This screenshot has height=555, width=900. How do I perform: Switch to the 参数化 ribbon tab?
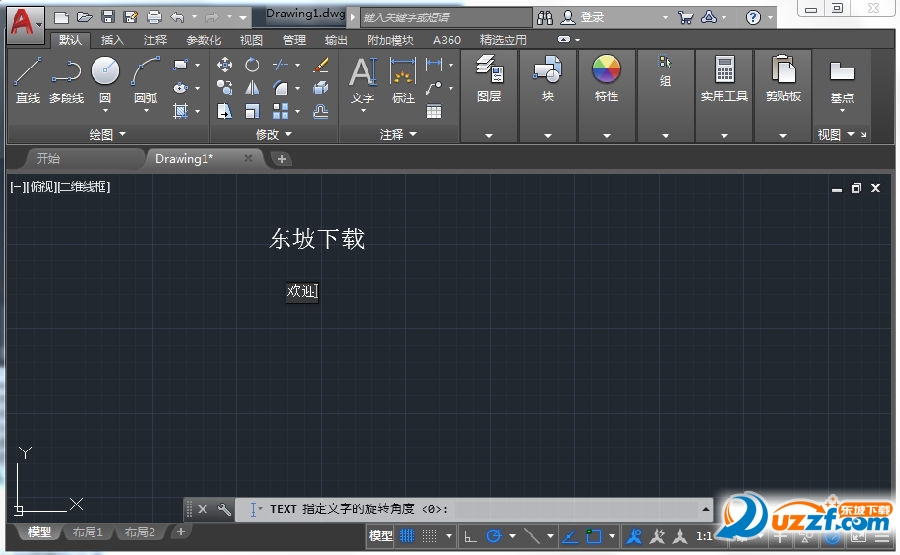click(203, 40)
